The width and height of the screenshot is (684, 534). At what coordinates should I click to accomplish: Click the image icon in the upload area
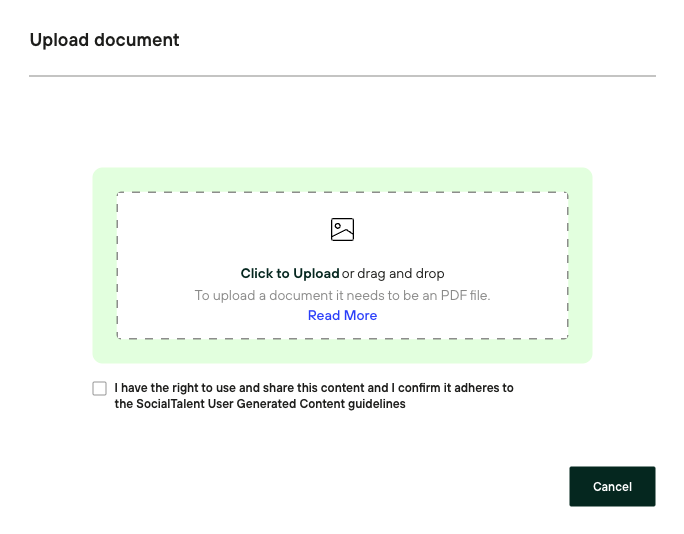(x=342, y=230)
